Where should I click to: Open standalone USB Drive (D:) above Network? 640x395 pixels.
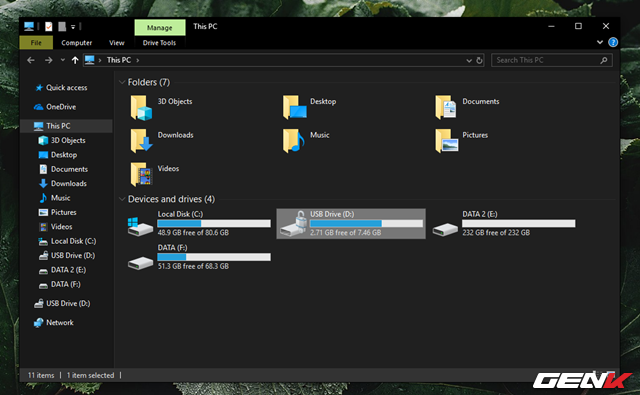tap(62, 303)
